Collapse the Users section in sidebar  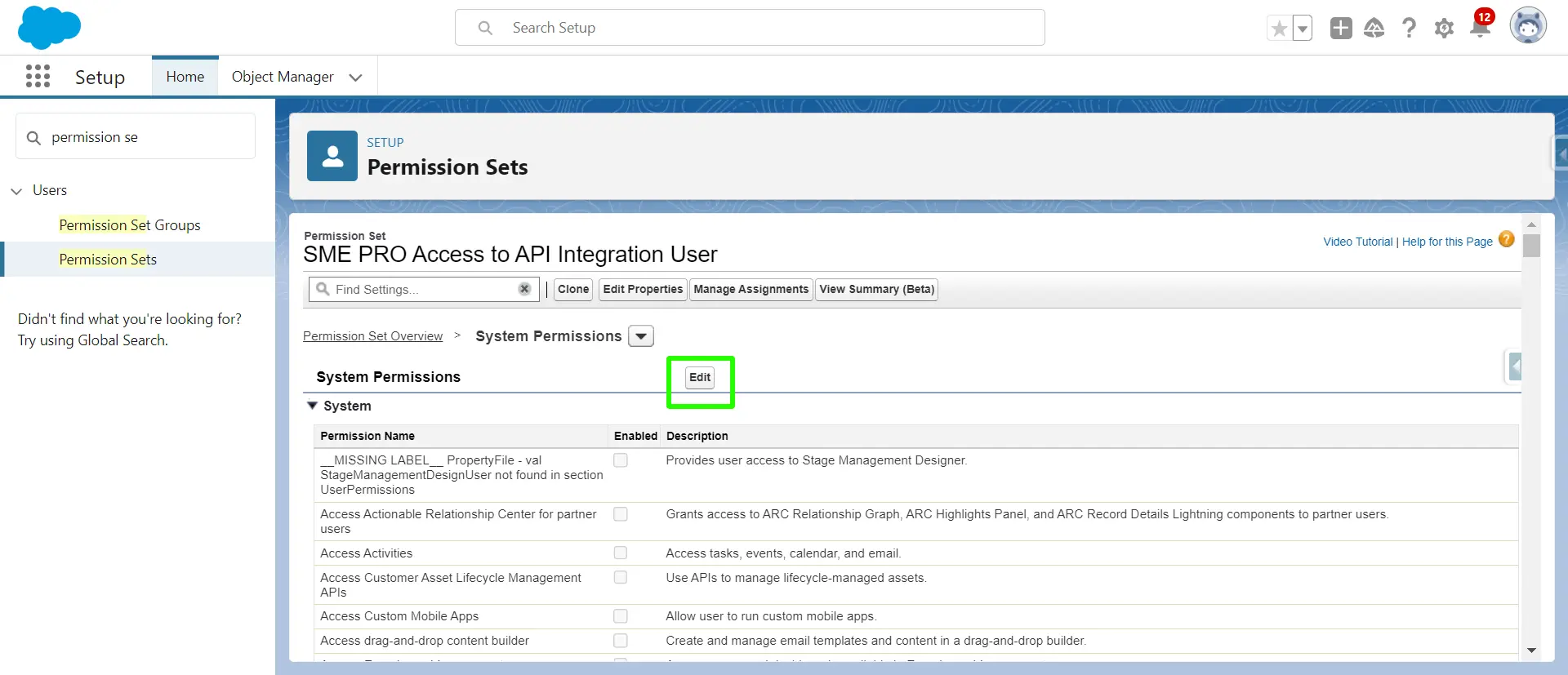[16, 191]
